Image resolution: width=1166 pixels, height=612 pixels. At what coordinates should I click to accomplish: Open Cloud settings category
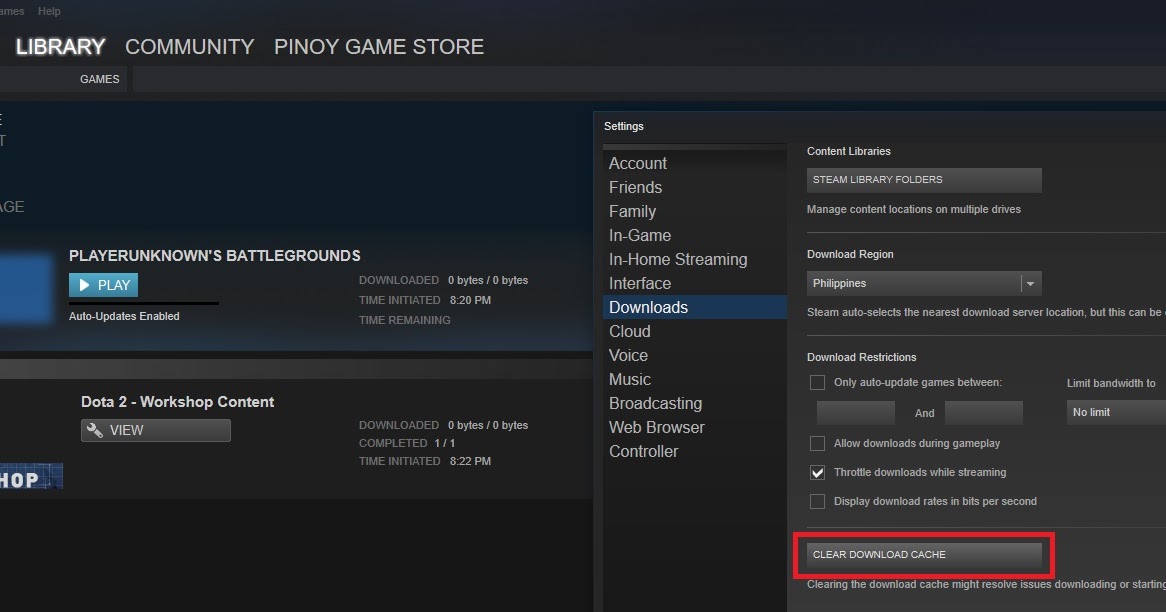click(x=695, y=331)
